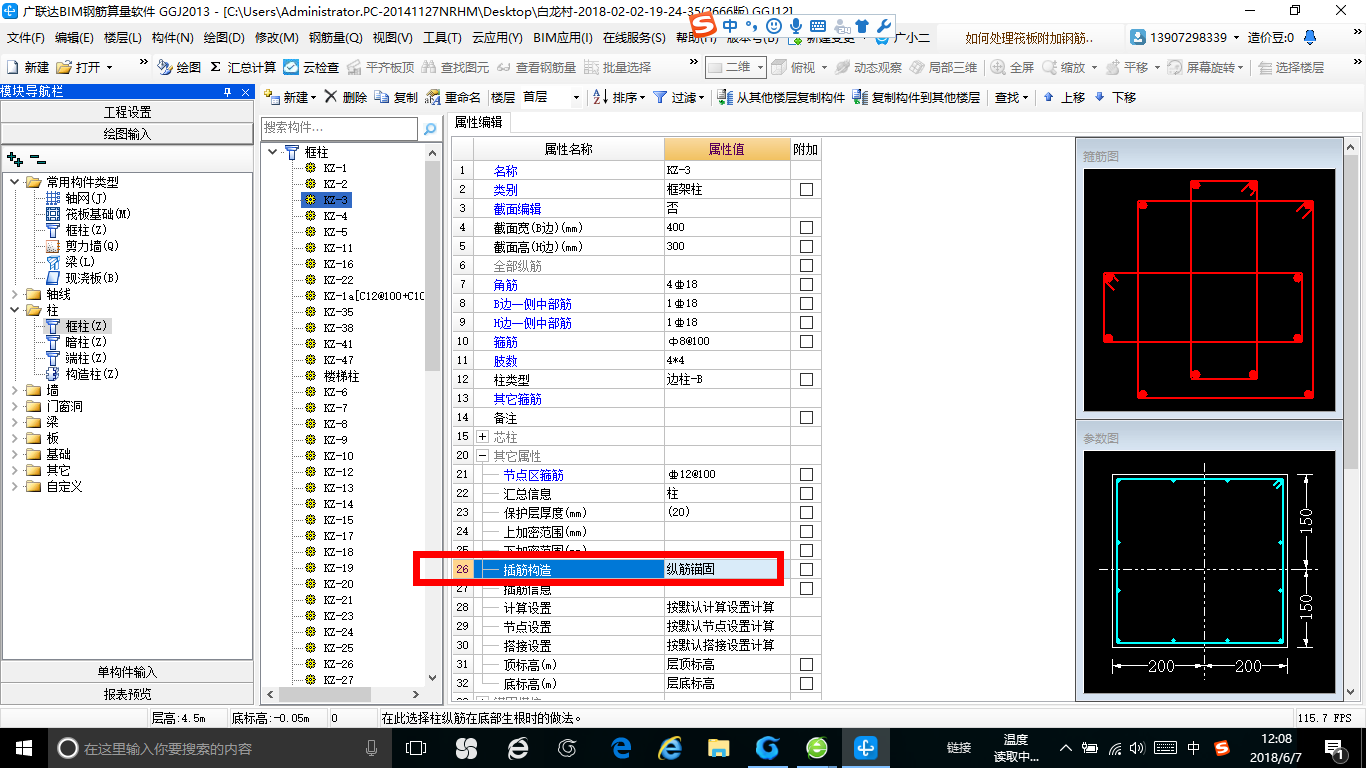Move component down with 下移
Viewport: 1366px width, 768px height.
click(1115, 97)
